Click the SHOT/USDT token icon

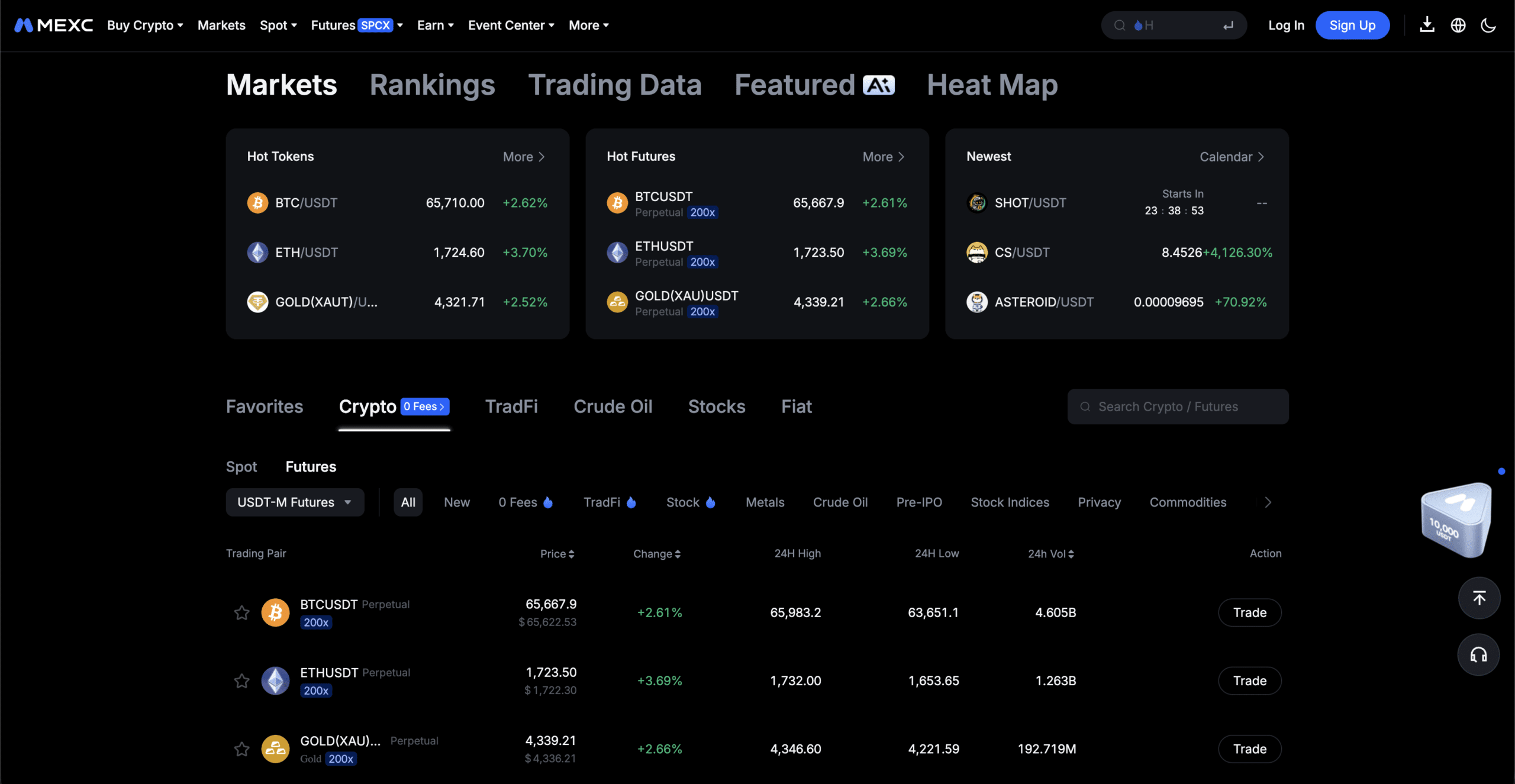pos(977,203)
